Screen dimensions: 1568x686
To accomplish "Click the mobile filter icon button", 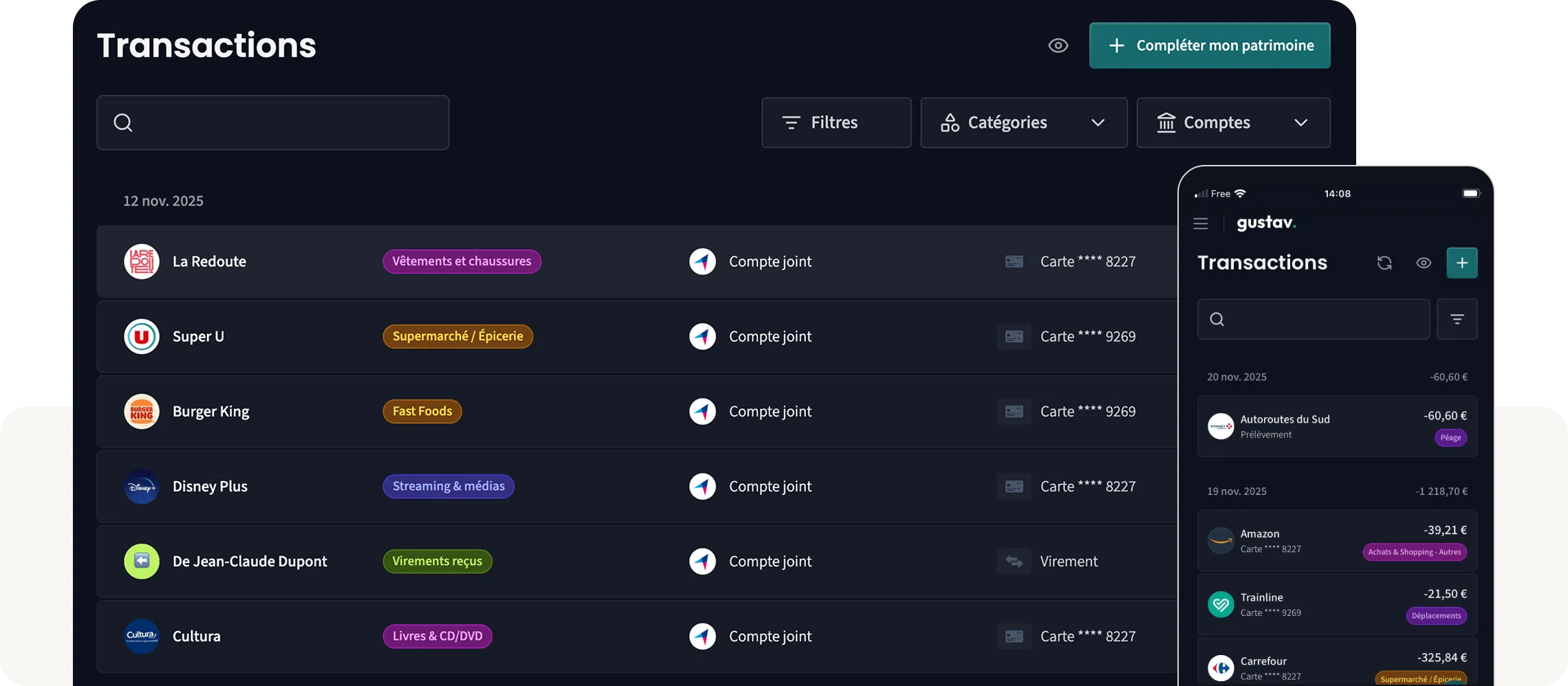I will (1457, 319).
